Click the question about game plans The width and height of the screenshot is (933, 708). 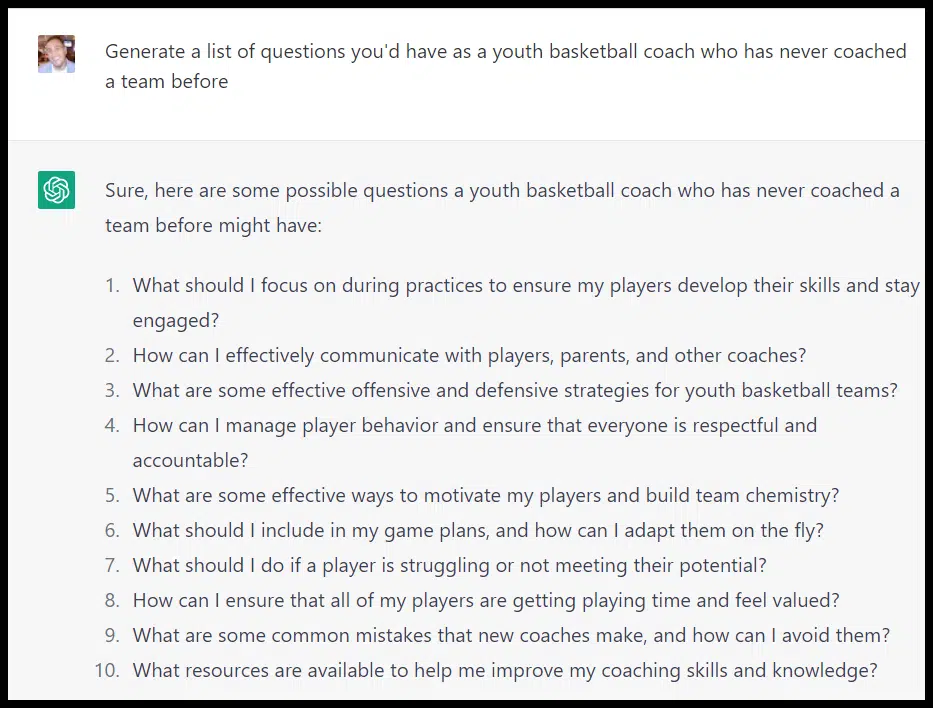tap(478, 530)
